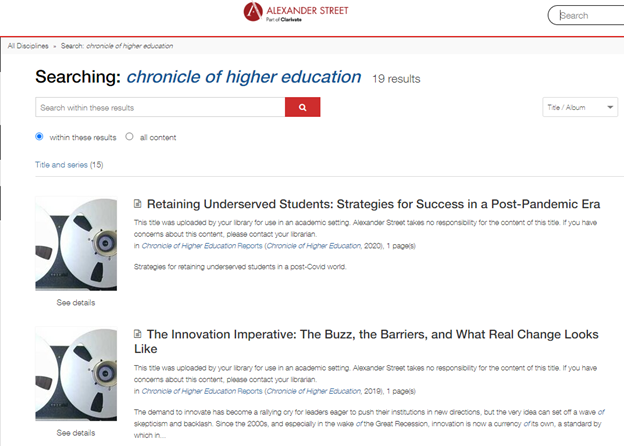The height and width of the screenshot is (446, 624).
Task: Click the "All Disciplines" breadcrumb
Action: [x=28, y=46]
